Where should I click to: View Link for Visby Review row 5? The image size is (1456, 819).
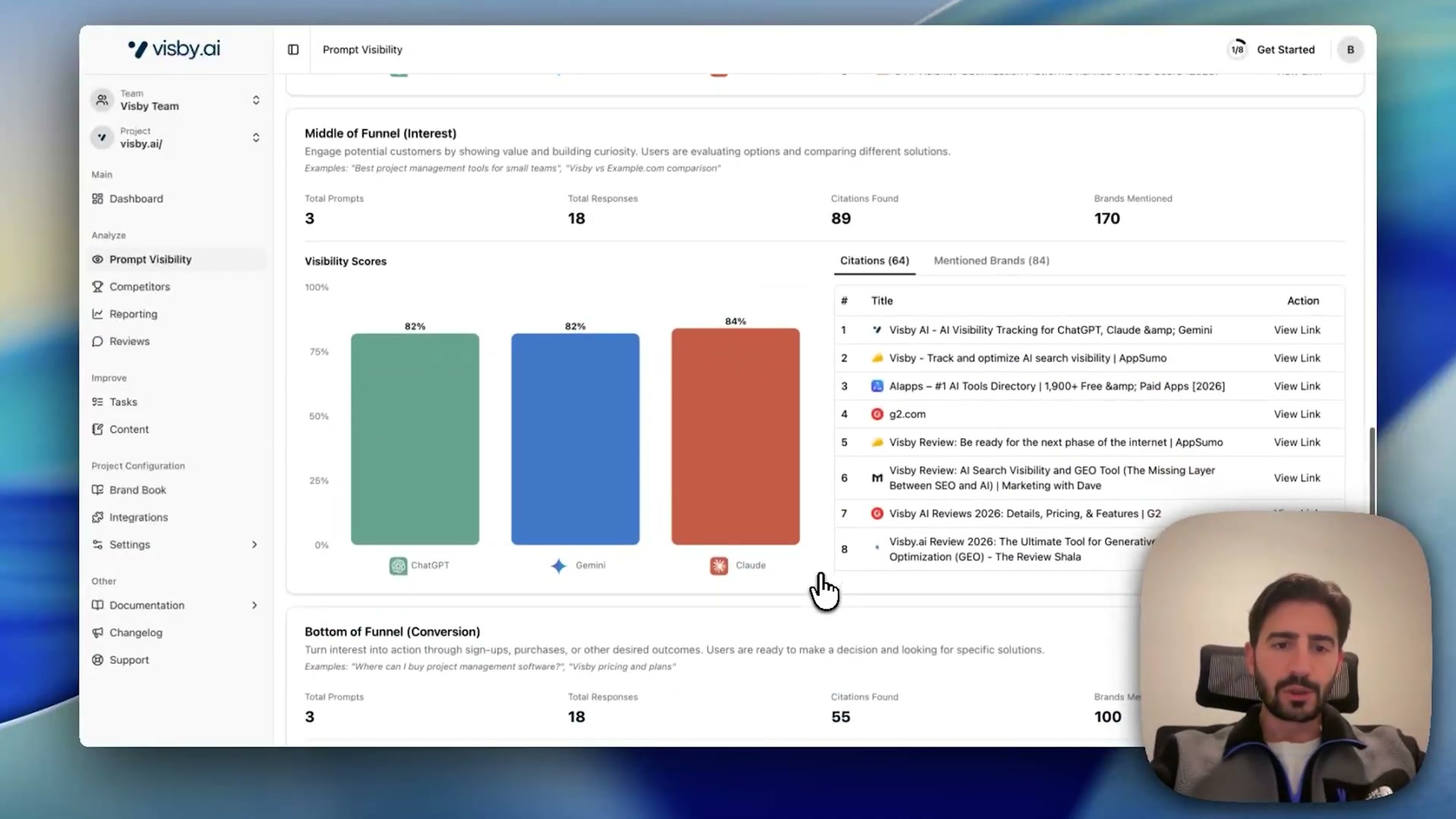[x=1297, y=442]
